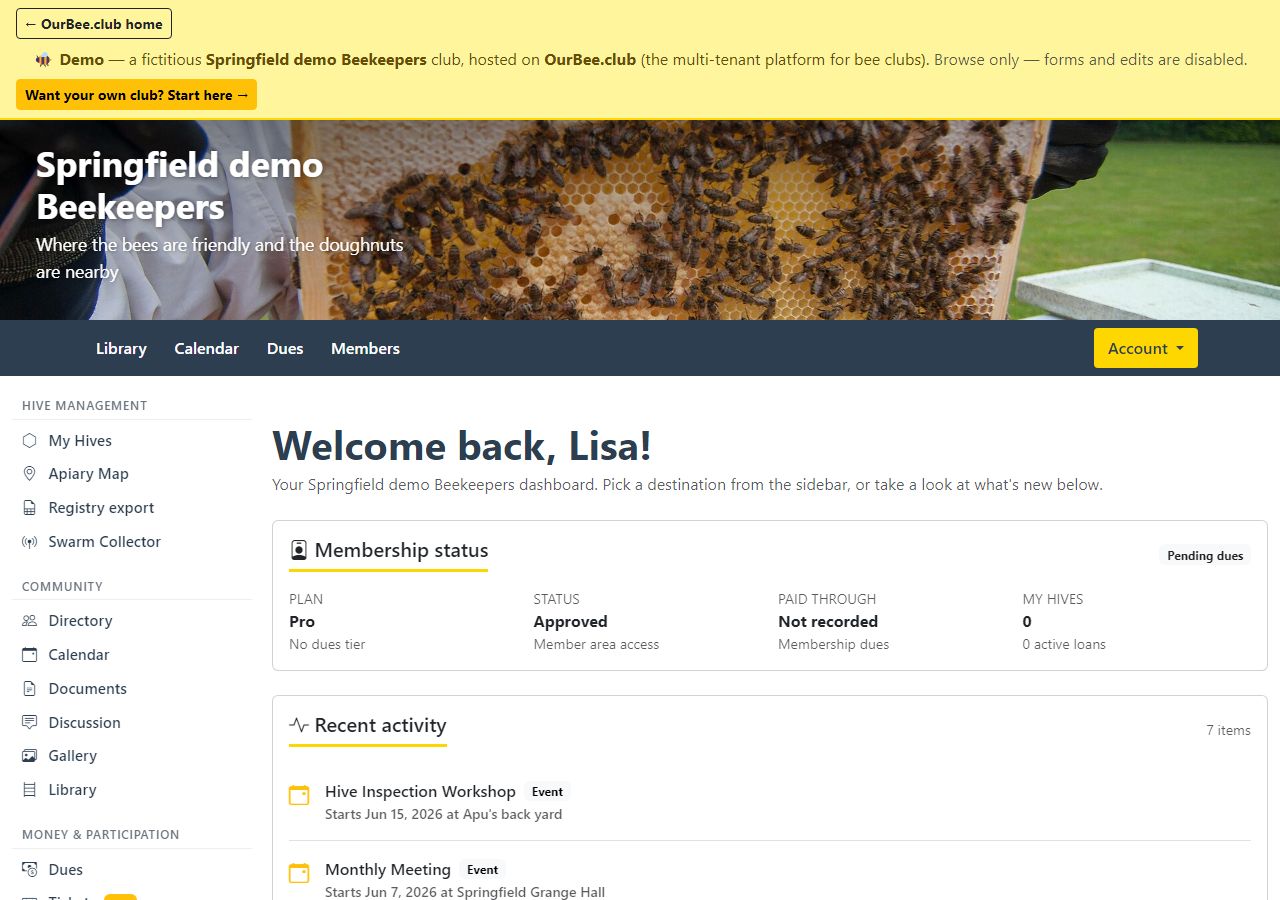Open the Discussion sidebar link
This screenshot has width=1280, height=900.
84,722
